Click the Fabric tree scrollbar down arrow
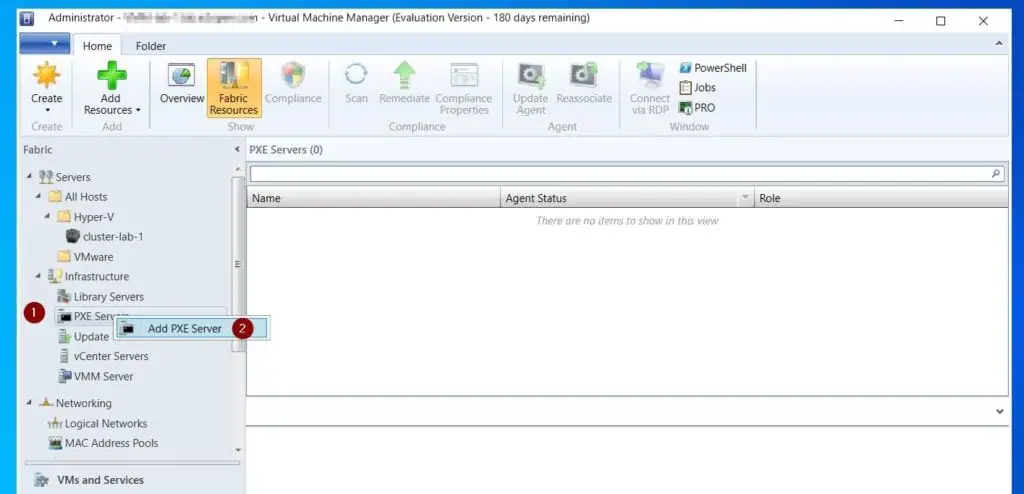1024x494 pixels. [x=238, y=450]
